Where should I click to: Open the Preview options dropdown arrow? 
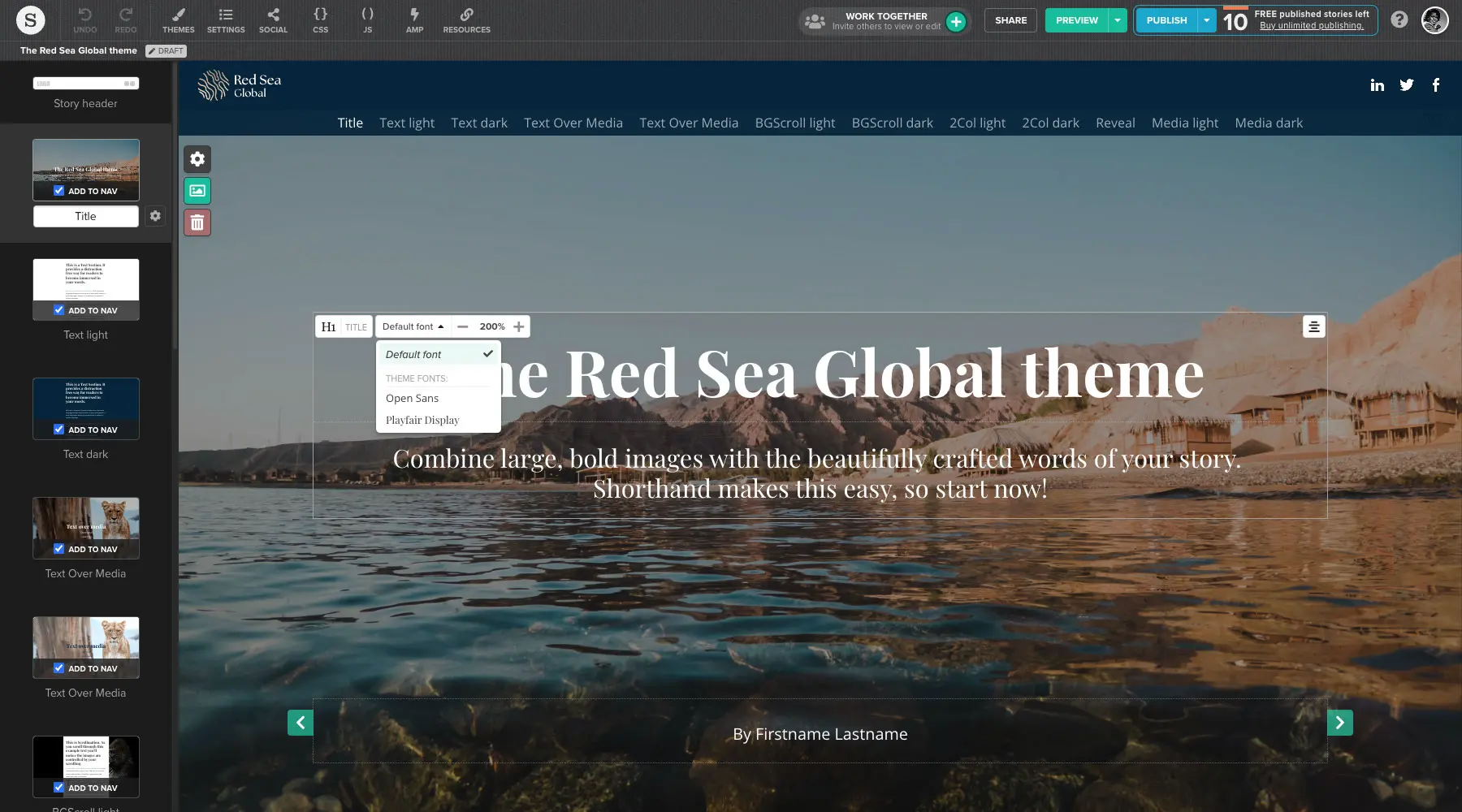[x=1118, y=20]
